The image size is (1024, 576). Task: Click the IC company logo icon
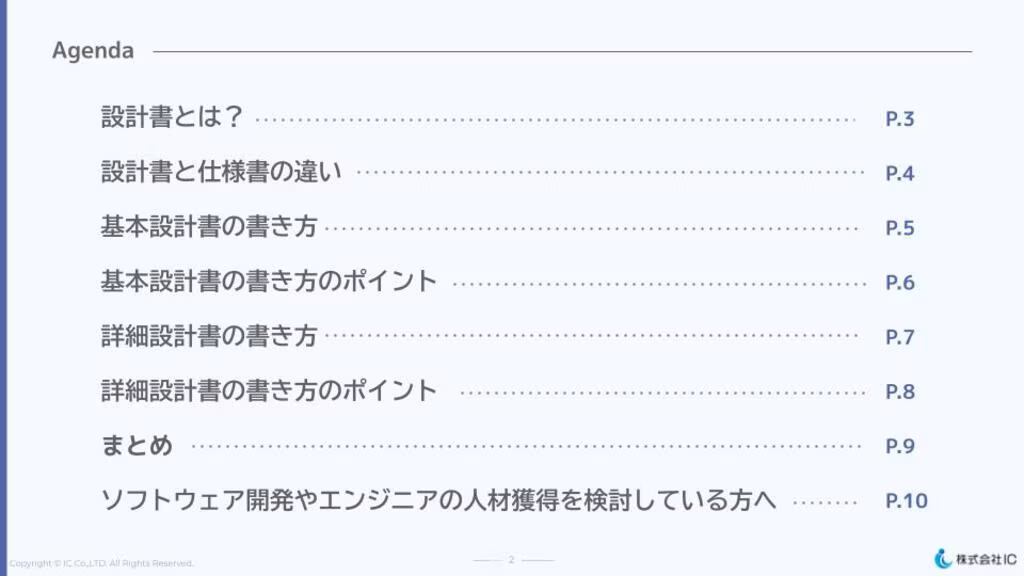pyautogui.click(x=942, y=559)
